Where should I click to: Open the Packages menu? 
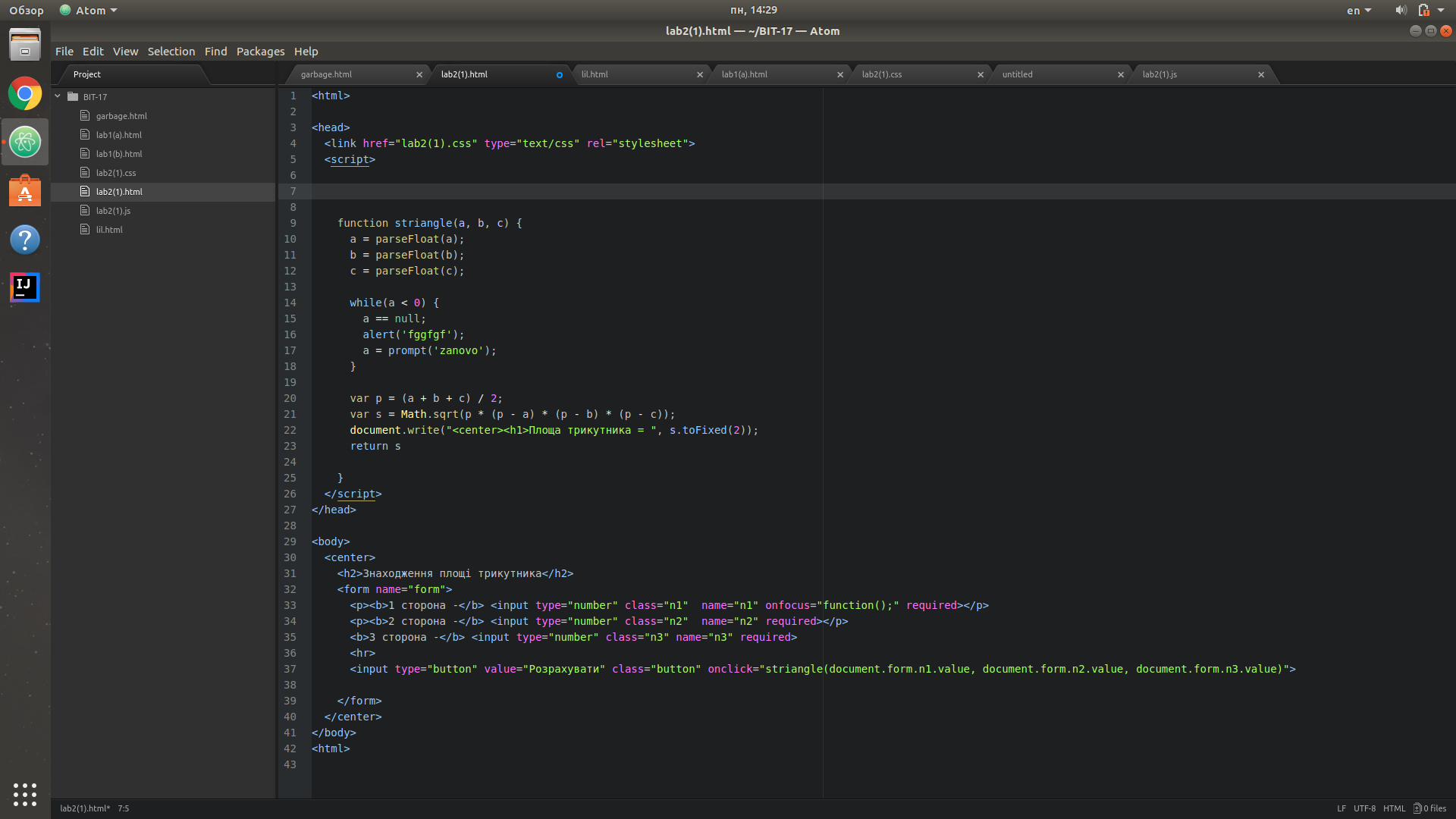pyautogui.click(x=261, y=51)
